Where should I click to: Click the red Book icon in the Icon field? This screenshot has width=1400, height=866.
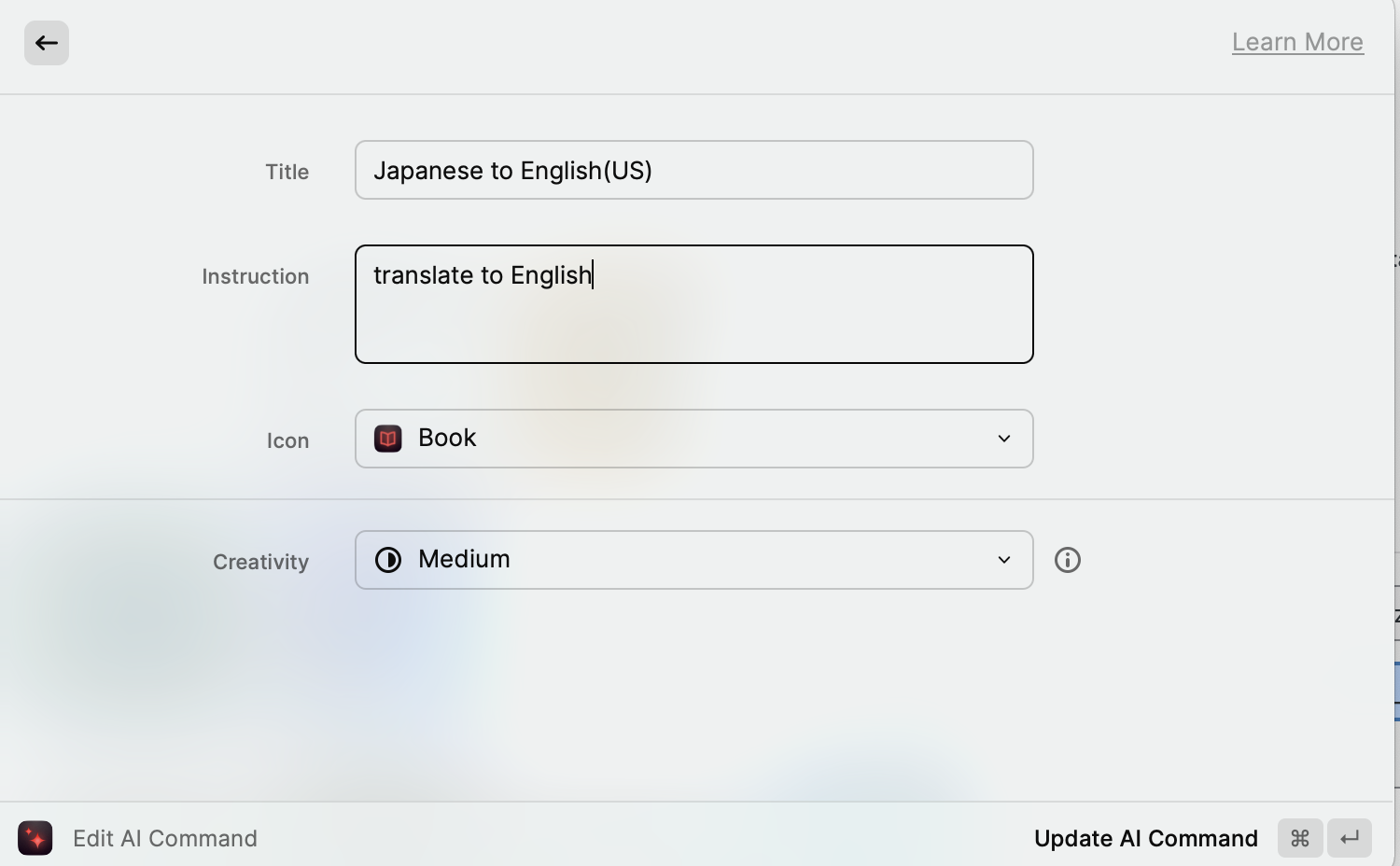(x=387, y=438)
